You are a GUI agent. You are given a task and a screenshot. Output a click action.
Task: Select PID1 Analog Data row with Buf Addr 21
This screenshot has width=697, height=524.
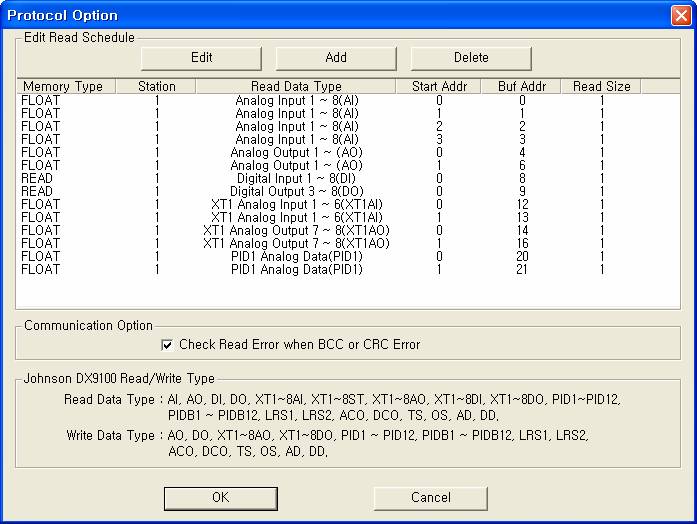pos(295,269)
